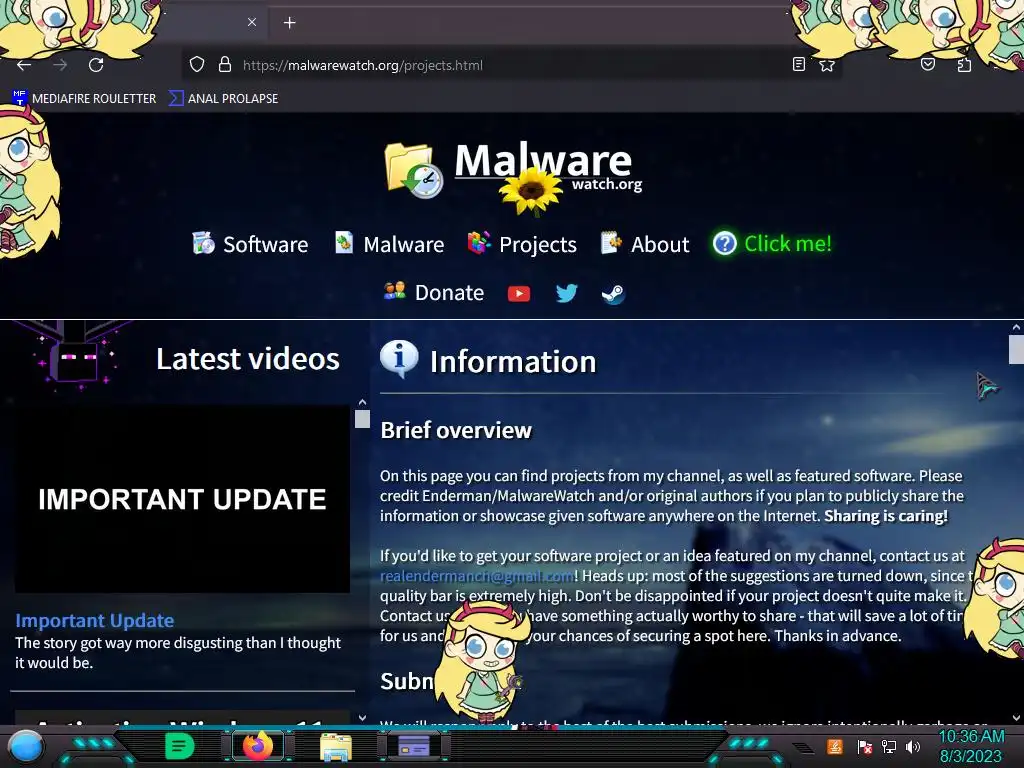Viewport: 1024px width, 768px height.
Task: Click the About notepad icon
Action: click(611, 242)
